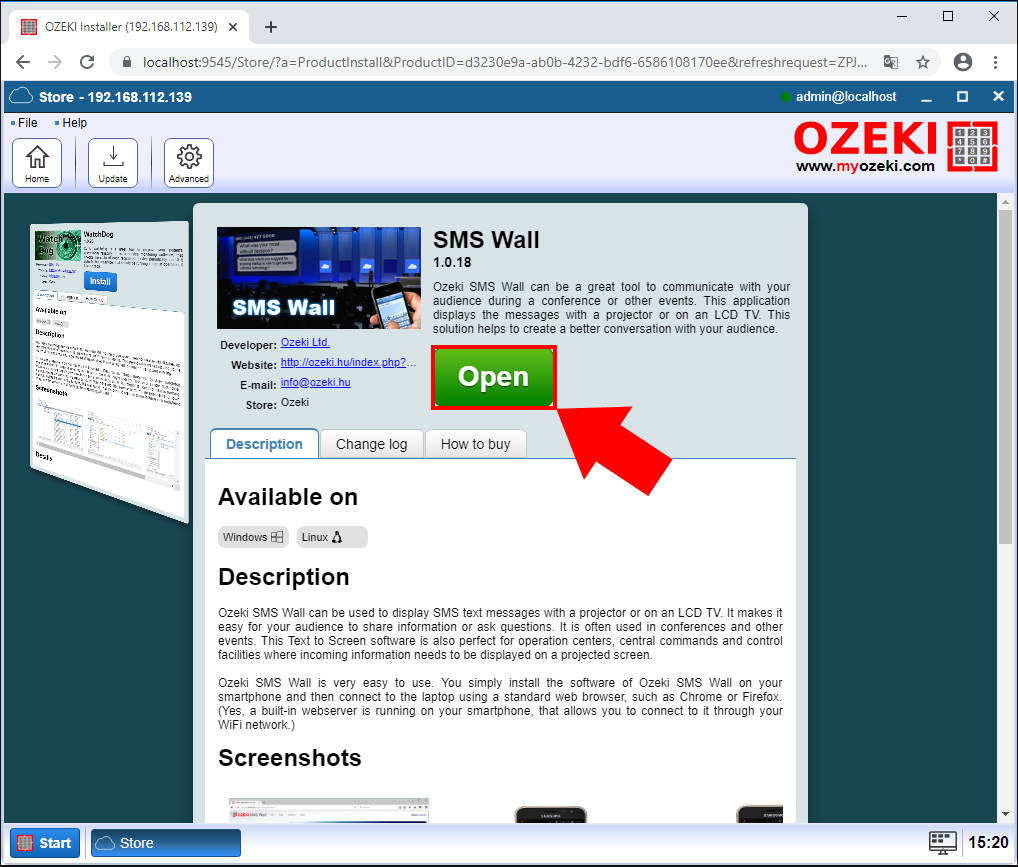Go forward in browser history
The height and width of the screenshot is (867, 1018).
pyautogui.click(x=55, y=62)
